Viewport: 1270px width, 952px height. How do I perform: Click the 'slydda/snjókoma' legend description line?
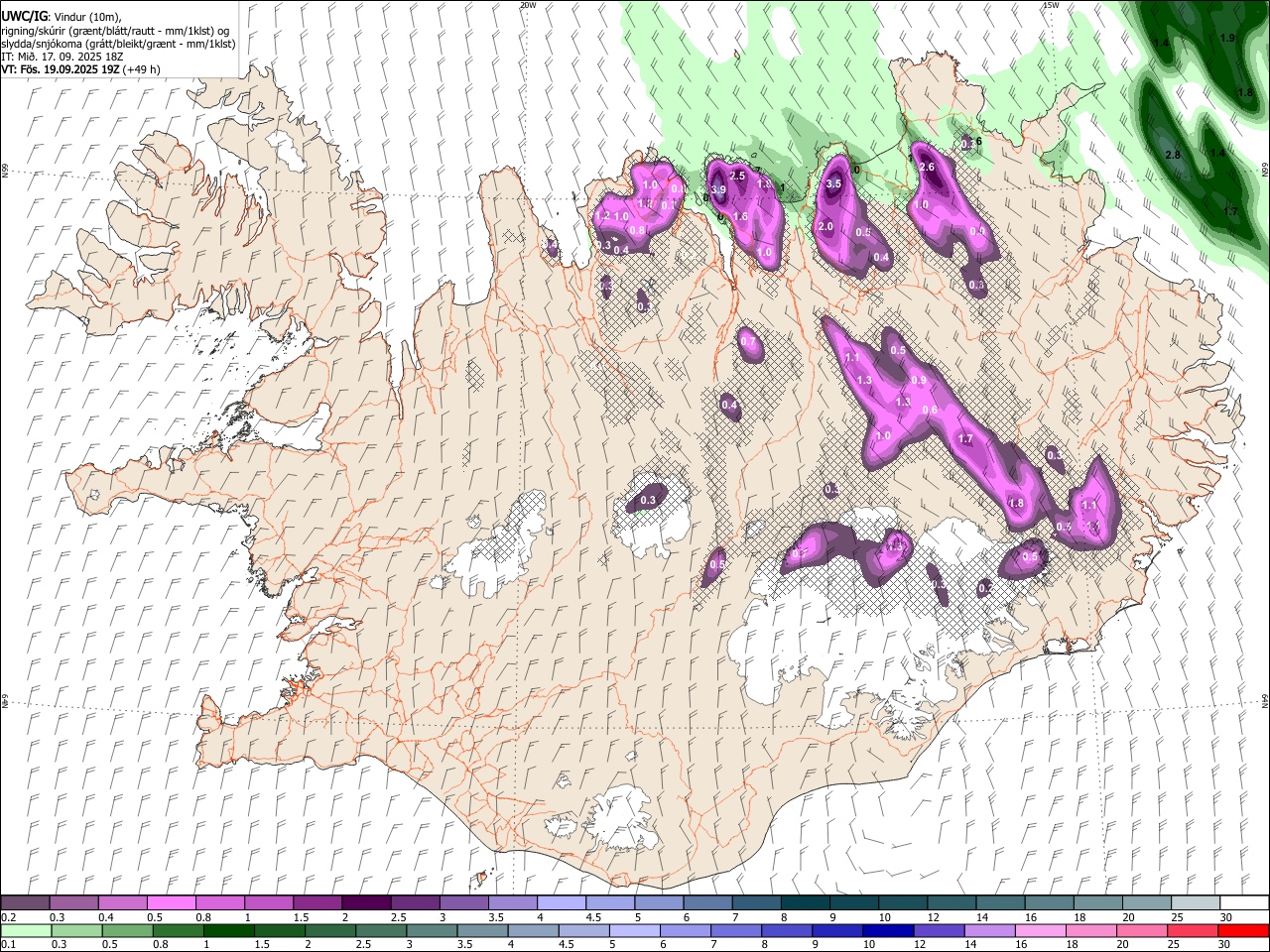(119, 44)
